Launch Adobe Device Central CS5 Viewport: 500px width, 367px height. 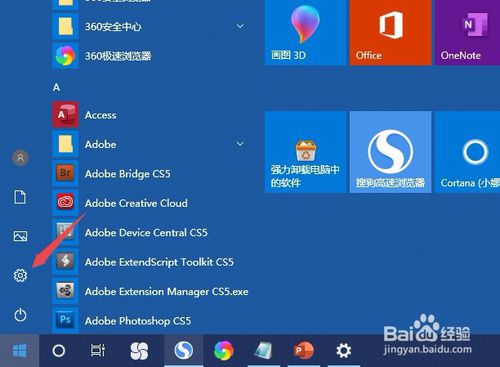click(152, 232)
